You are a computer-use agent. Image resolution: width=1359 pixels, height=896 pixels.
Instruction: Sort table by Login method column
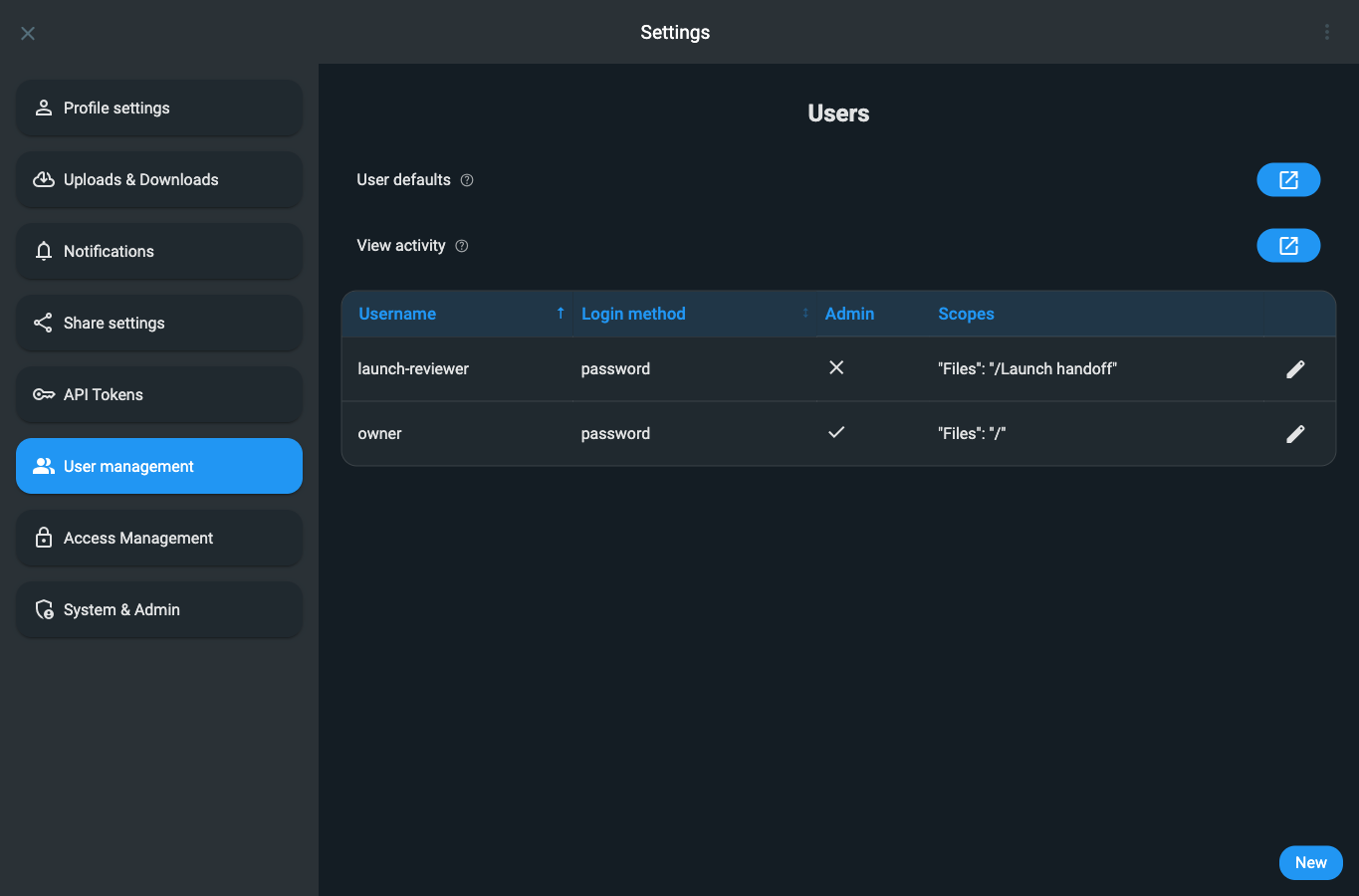(x=695, y=314)
